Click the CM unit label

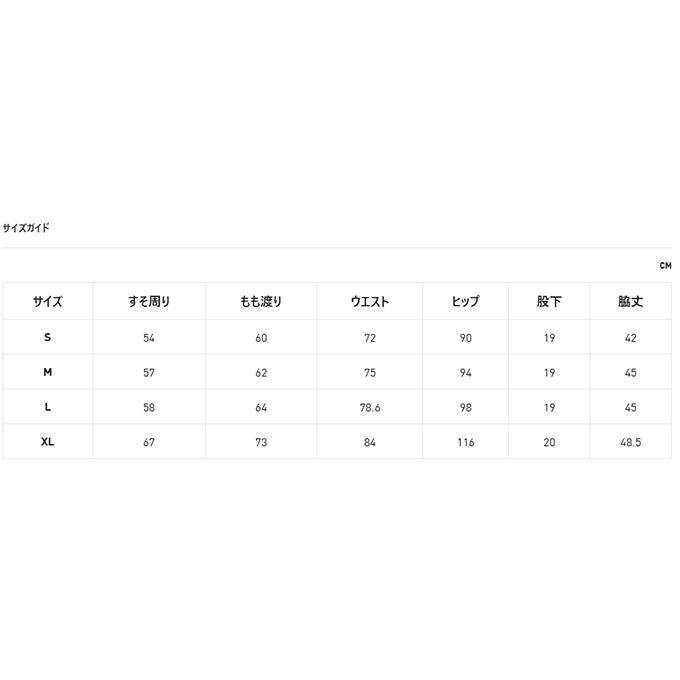[665, 266]
